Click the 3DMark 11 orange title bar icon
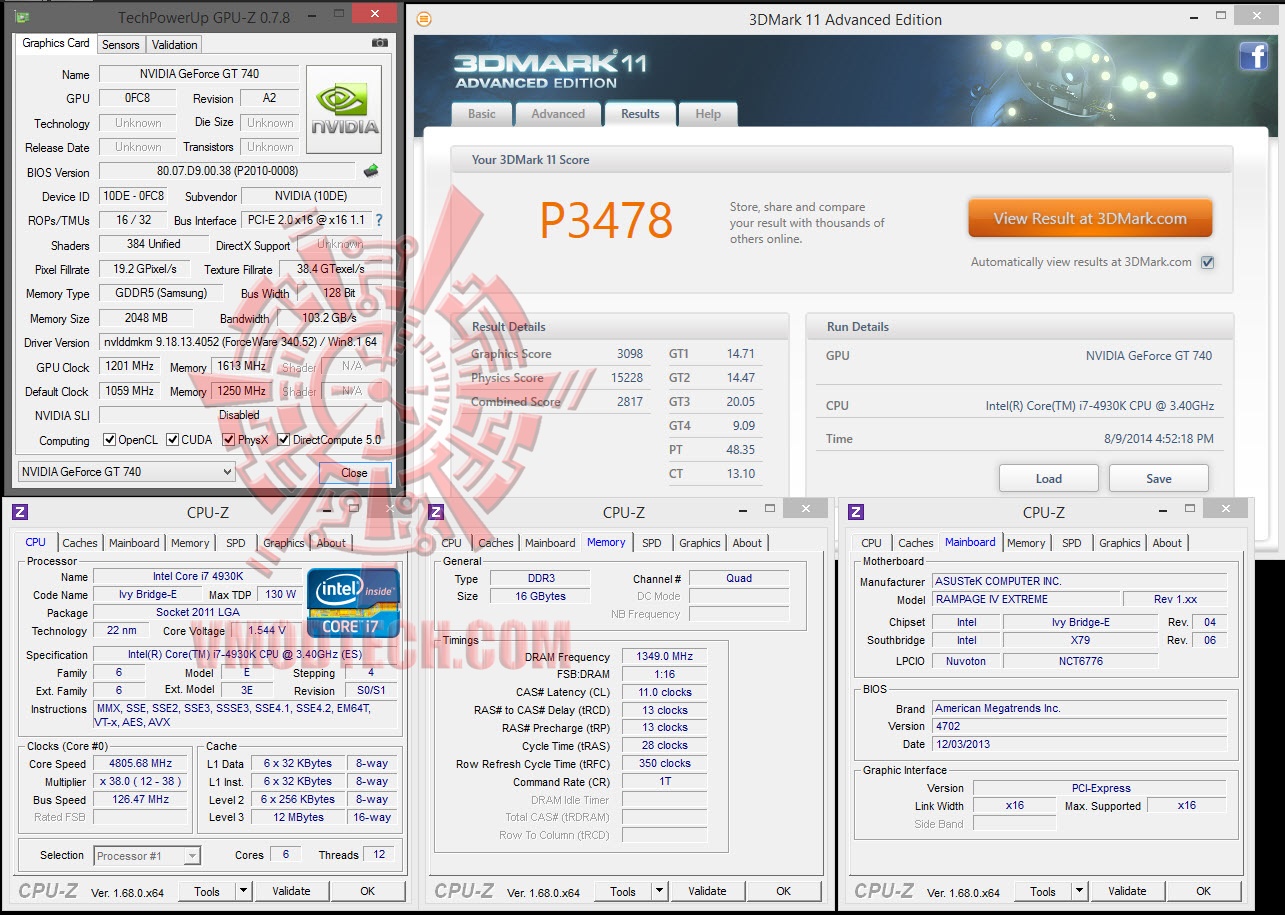Viewport: 1285px width, 915px height. (424, 19)
